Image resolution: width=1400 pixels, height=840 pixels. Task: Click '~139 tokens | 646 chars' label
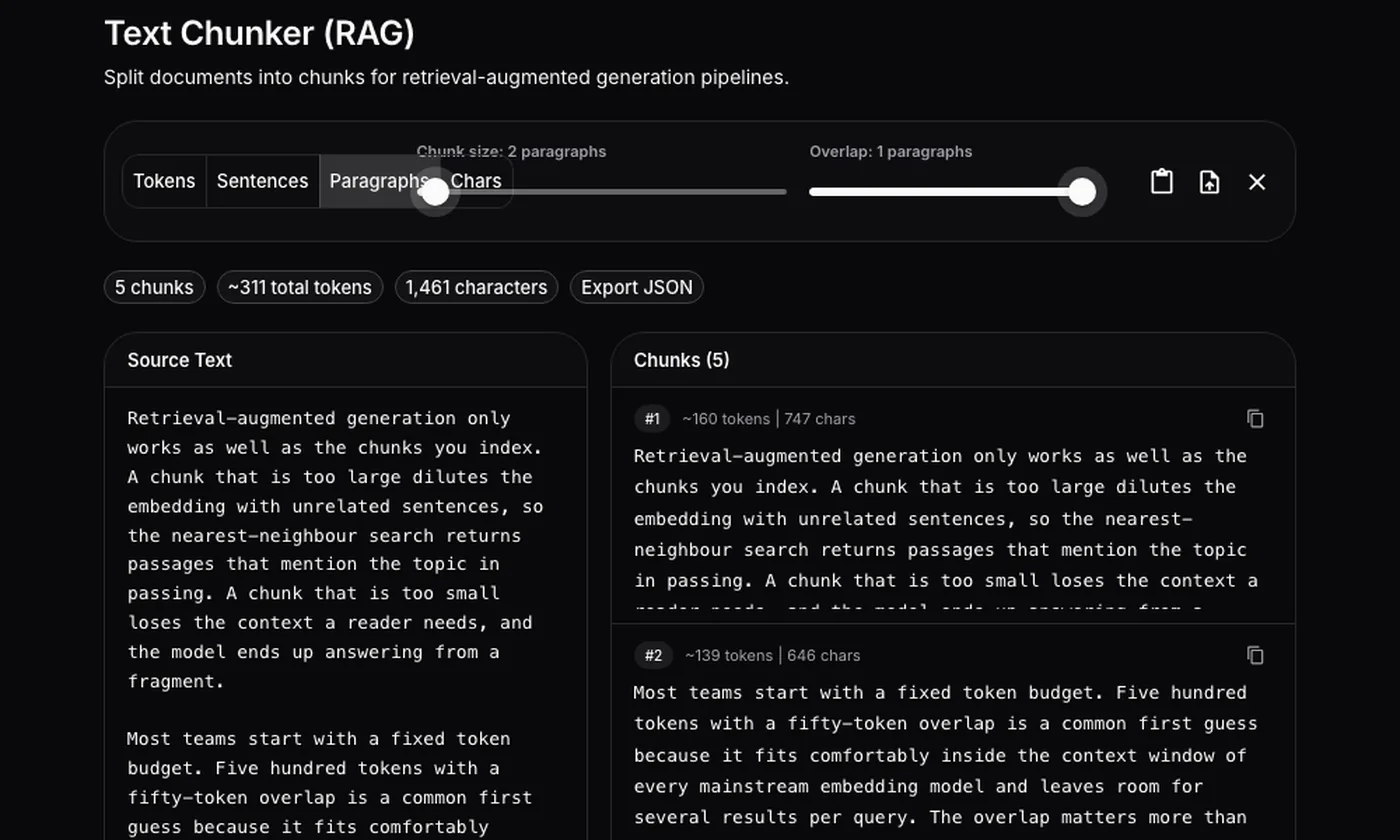(773, 656)
